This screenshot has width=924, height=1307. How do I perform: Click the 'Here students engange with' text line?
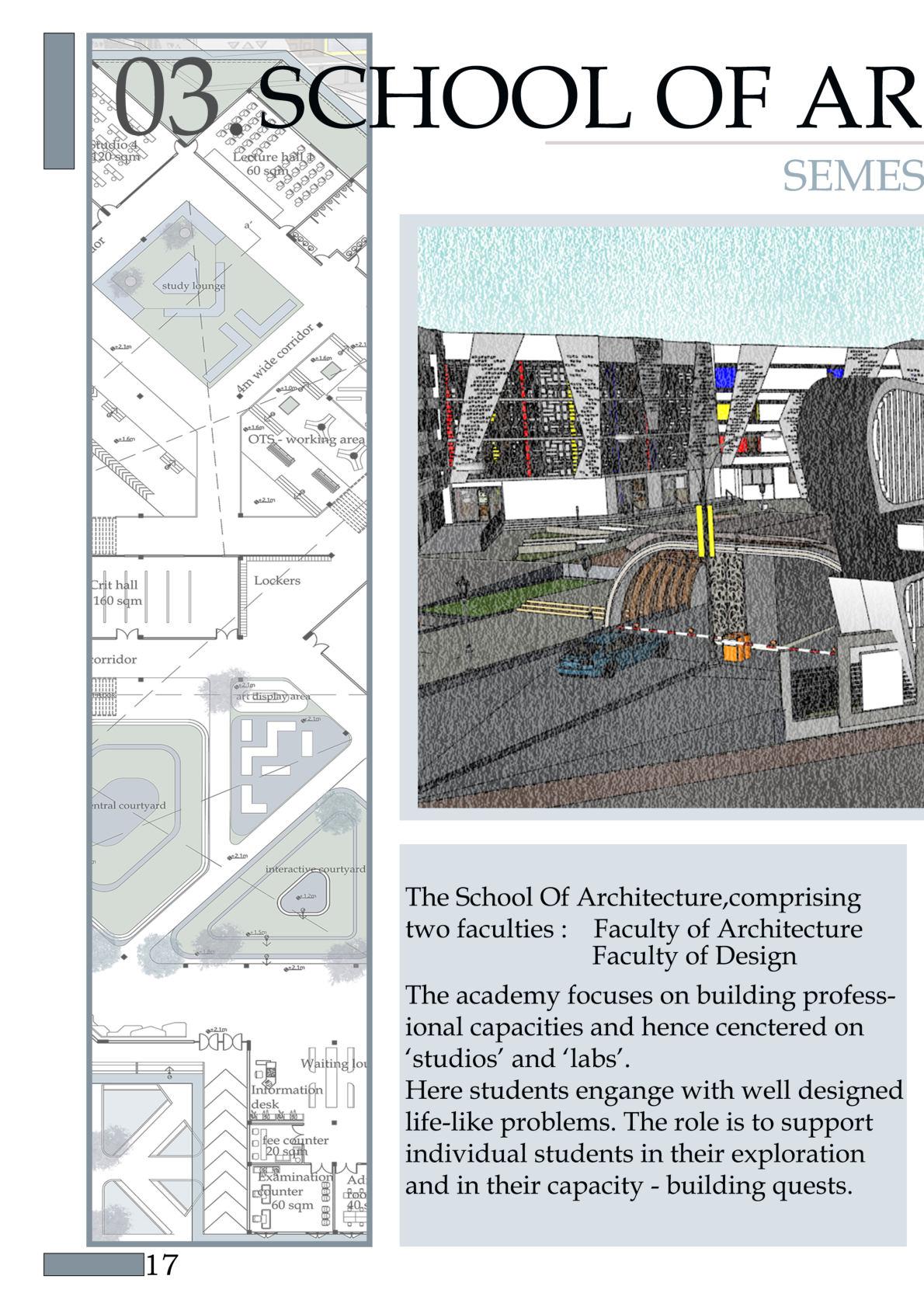(x=655, y=1090)
